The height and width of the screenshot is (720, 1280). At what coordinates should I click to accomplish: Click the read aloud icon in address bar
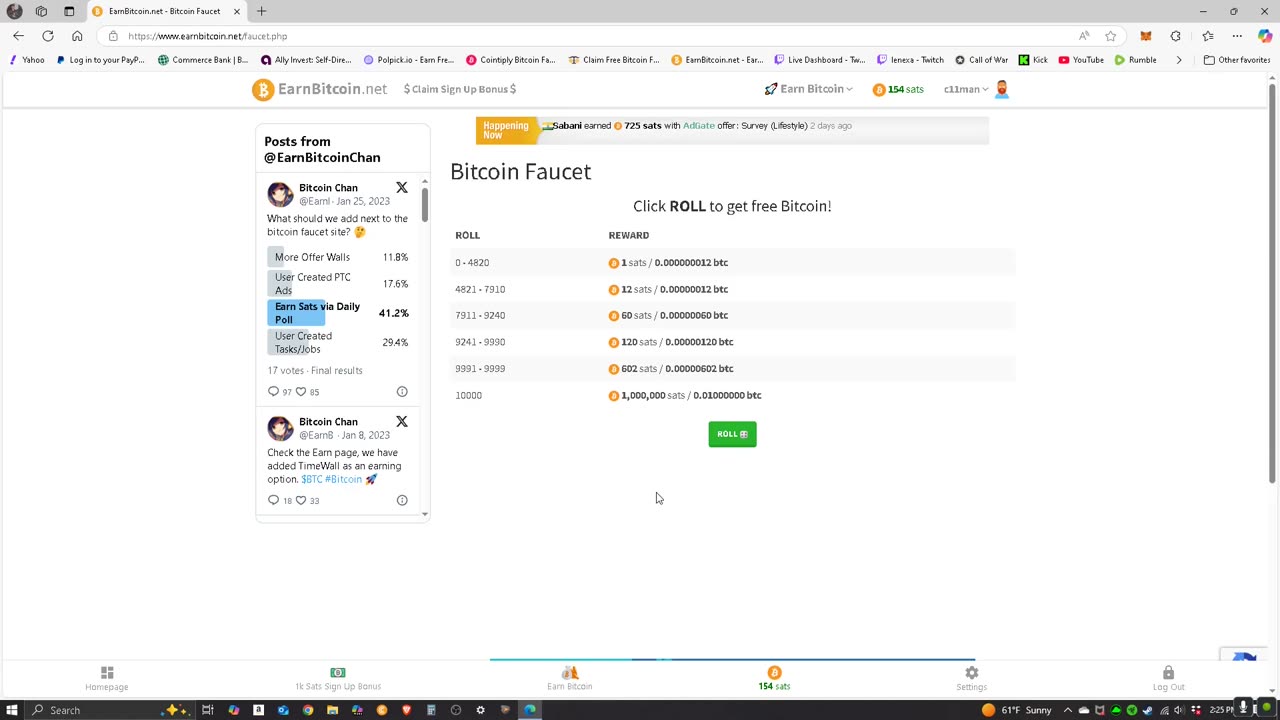click(x=1084, y=36)
